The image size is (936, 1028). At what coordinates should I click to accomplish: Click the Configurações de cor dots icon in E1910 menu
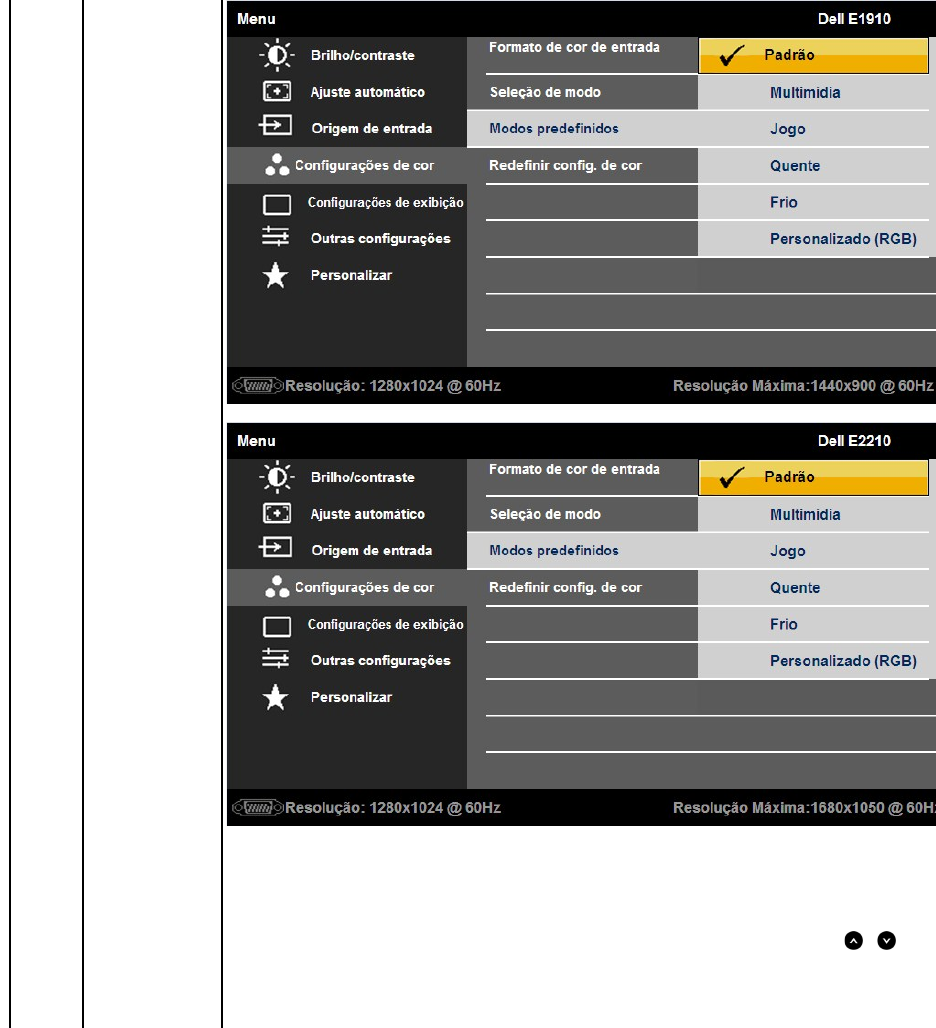pyautogui.click(x=277, y=165)
